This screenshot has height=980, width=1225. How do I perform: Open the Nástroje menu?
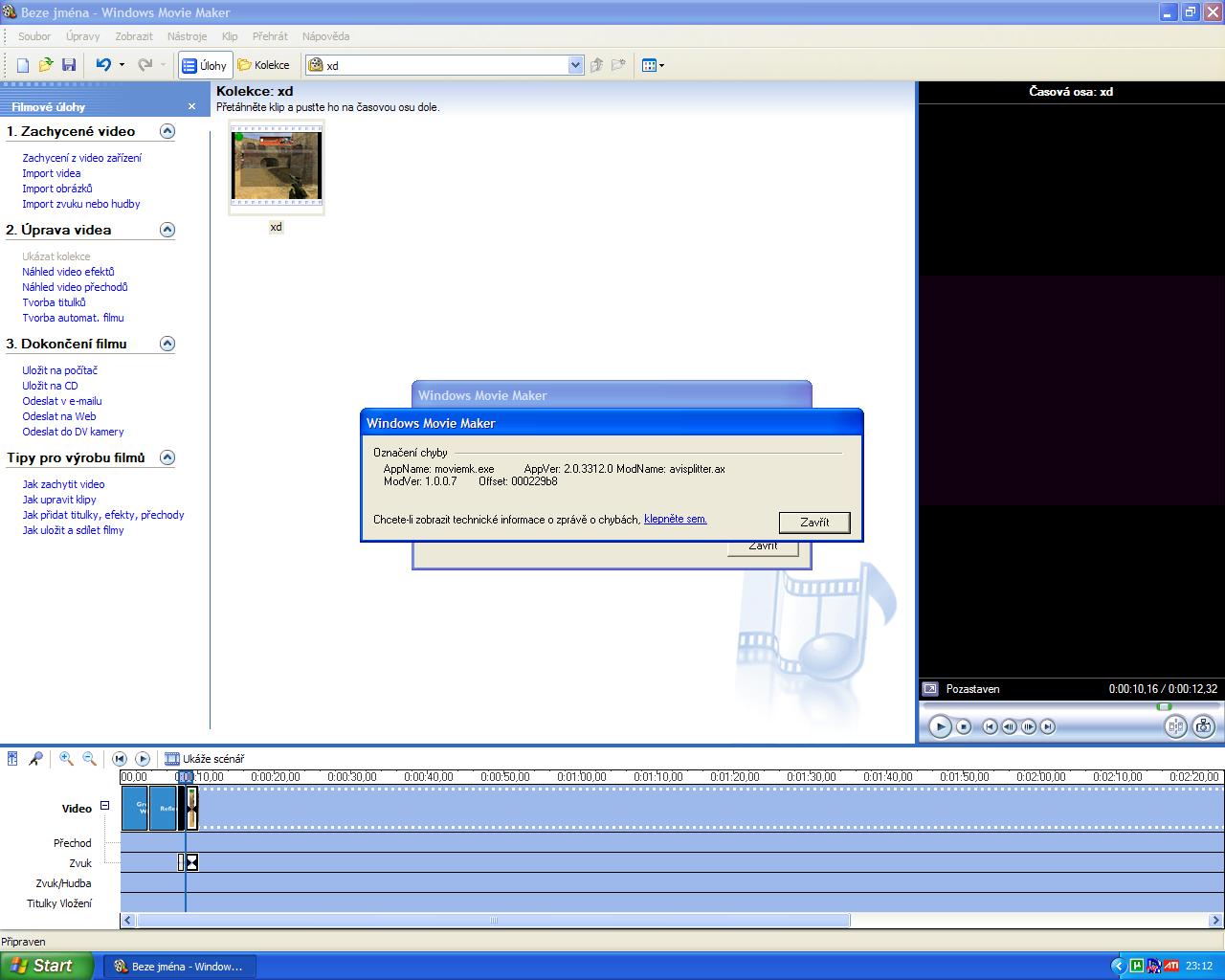[x=187, y=36]
